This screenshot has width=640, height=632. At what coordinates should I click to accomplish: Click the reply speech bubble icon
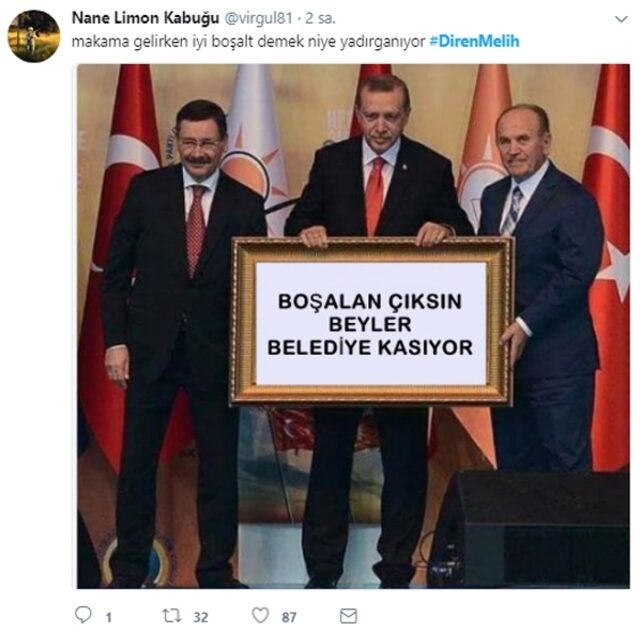click(x=83, y=615)
